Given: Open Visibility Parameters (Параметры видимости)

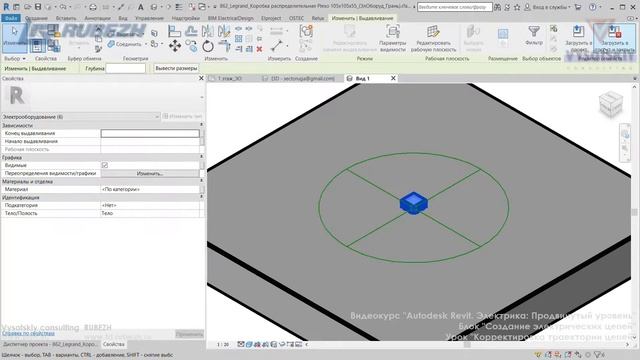Looking at the screenshot, I should pyautogui.click(x=393, y=38).
